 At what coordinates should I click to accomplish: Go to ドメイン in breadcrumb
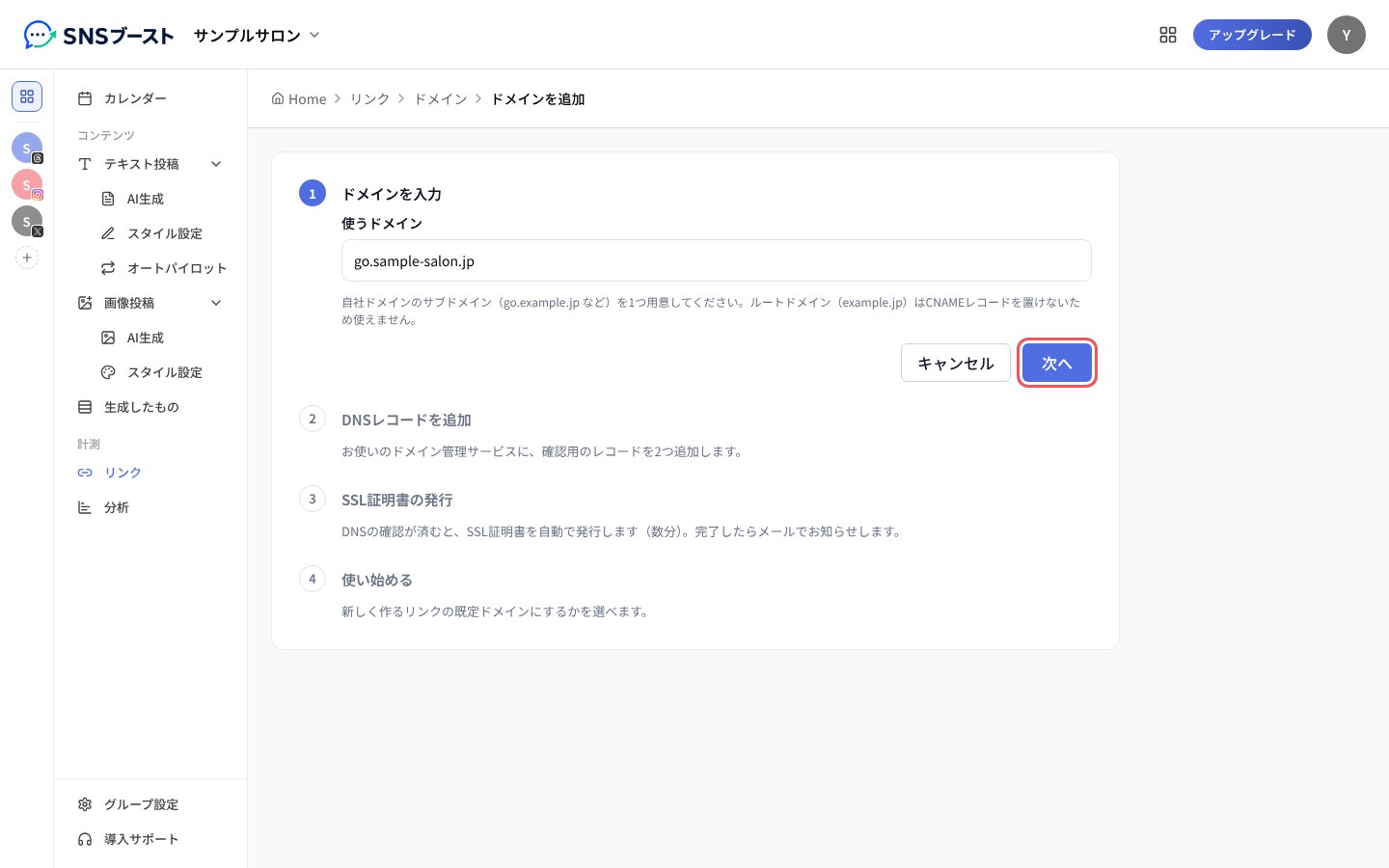click(x=440, y=99)
